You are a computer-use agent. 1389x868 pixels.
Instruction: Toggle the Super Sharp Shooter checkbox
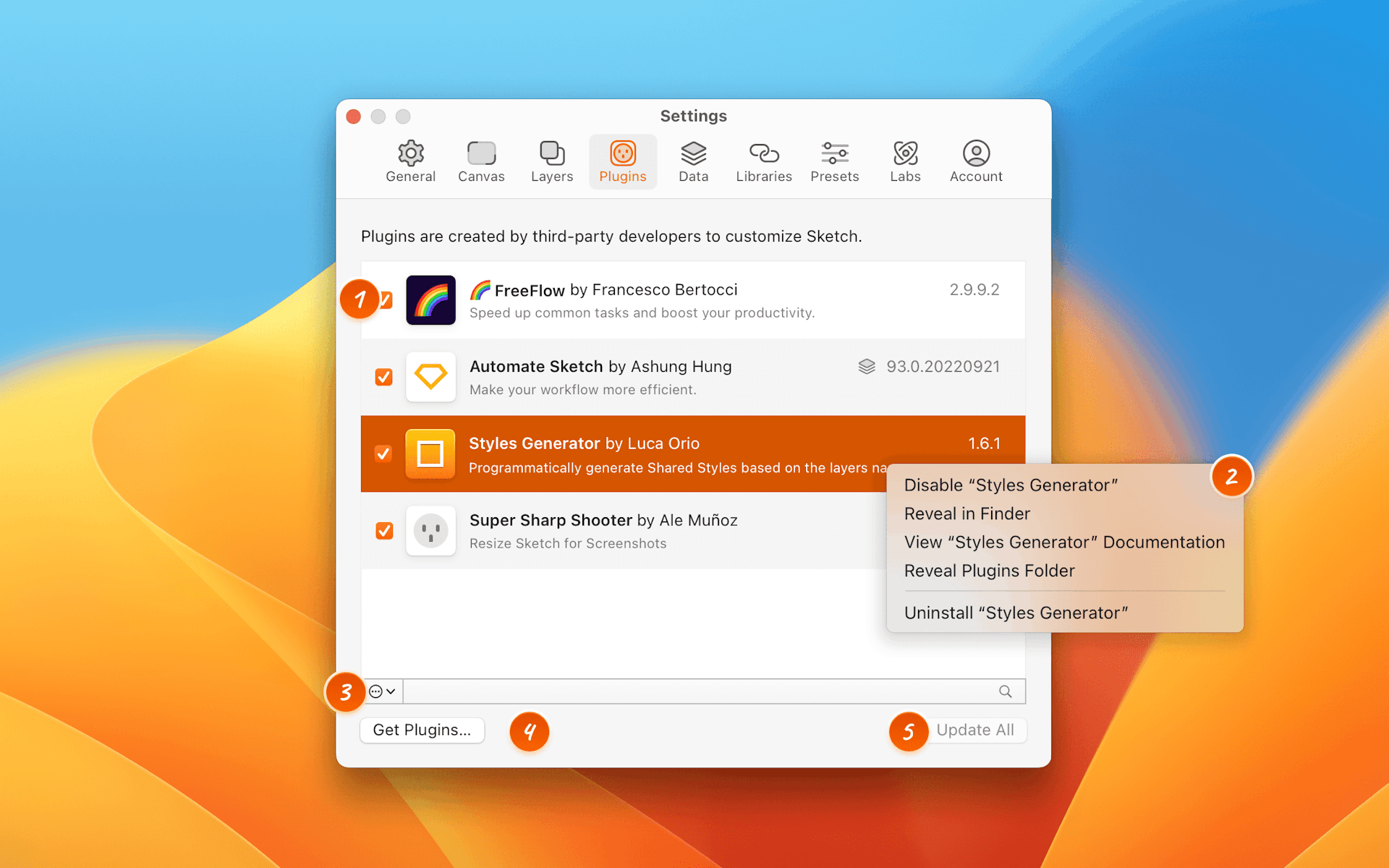384,531
